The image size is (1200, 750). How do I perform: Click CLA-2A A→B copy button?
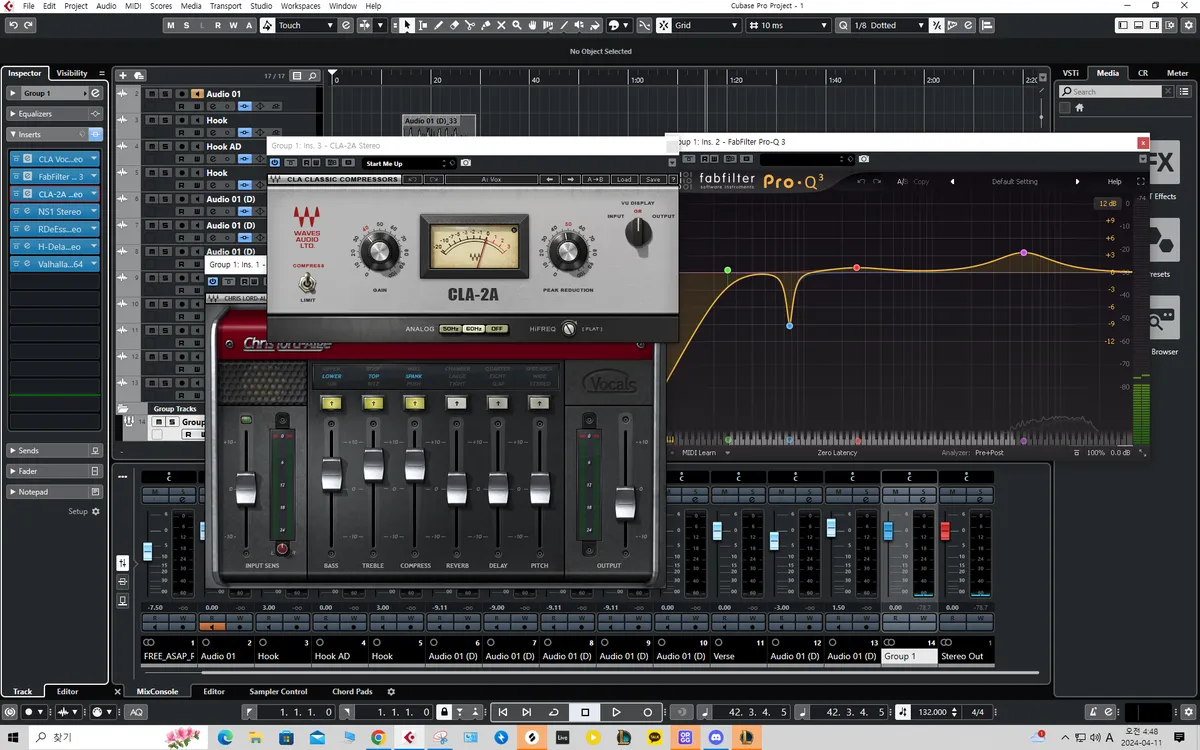[596, 179]
